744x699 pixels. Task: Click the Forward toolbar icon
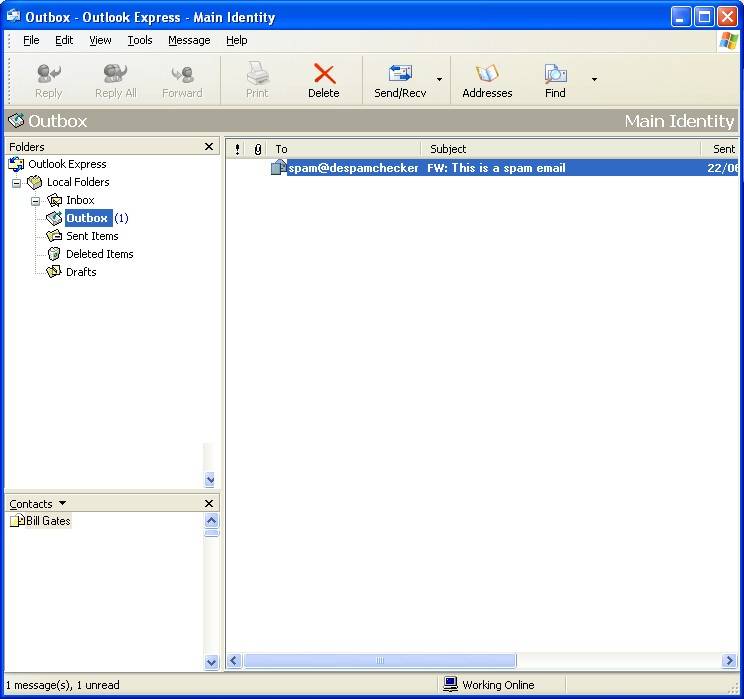pyautogui.click(x=182, y=74)
